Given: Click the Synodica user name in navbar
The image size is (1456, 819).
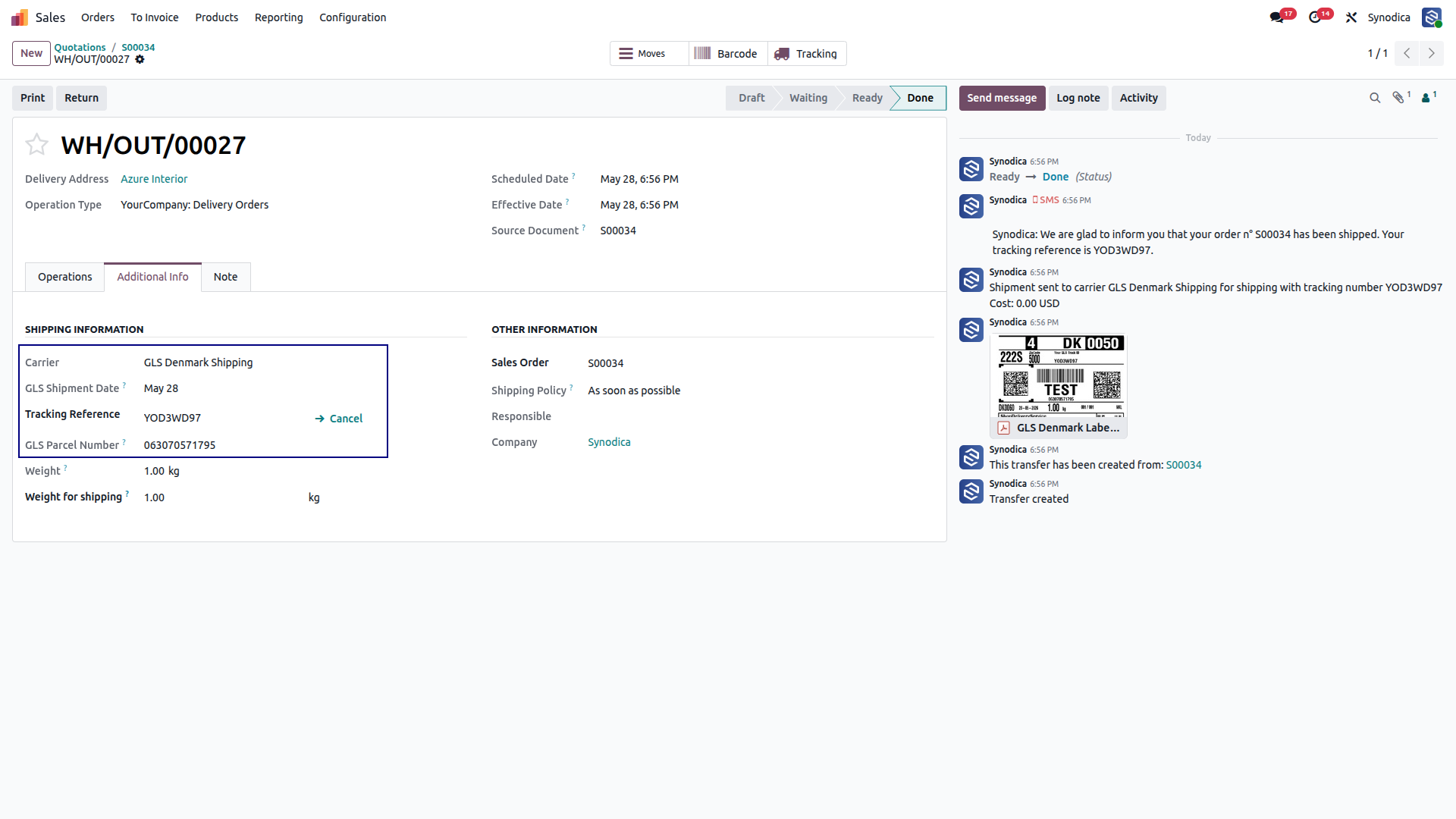Looking at the screenshot, I should [x=1389, y=17].
